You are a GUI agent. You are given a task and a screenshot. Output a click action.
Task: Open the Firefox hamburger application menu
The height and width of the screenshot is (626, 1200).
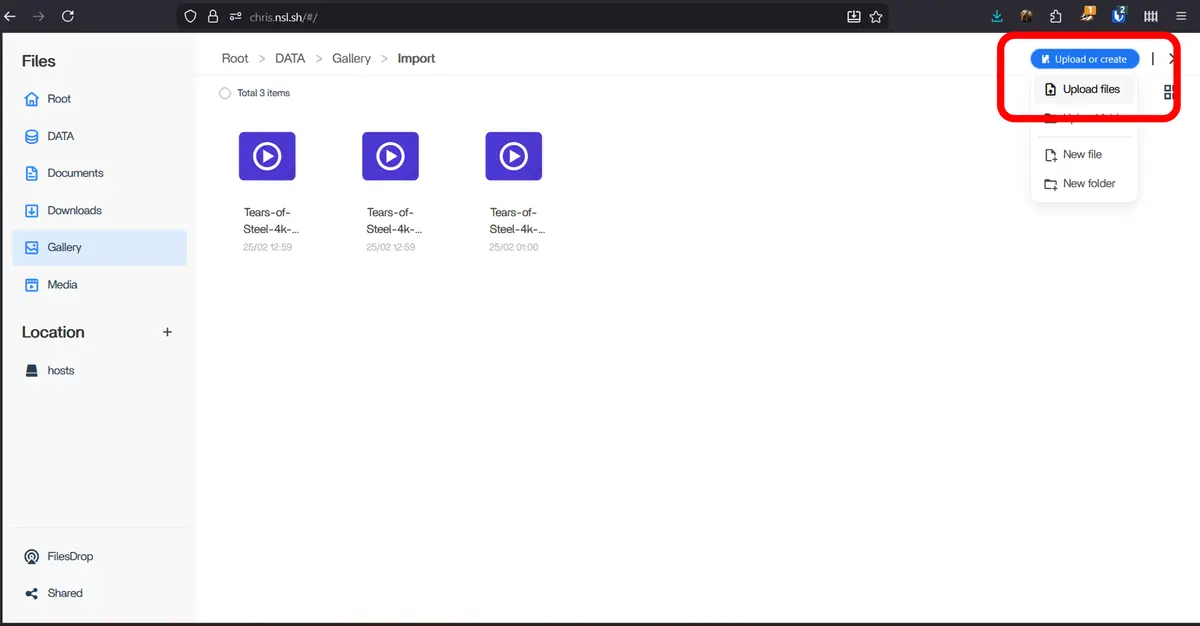pyautogui.click(x=1180, y=16)
